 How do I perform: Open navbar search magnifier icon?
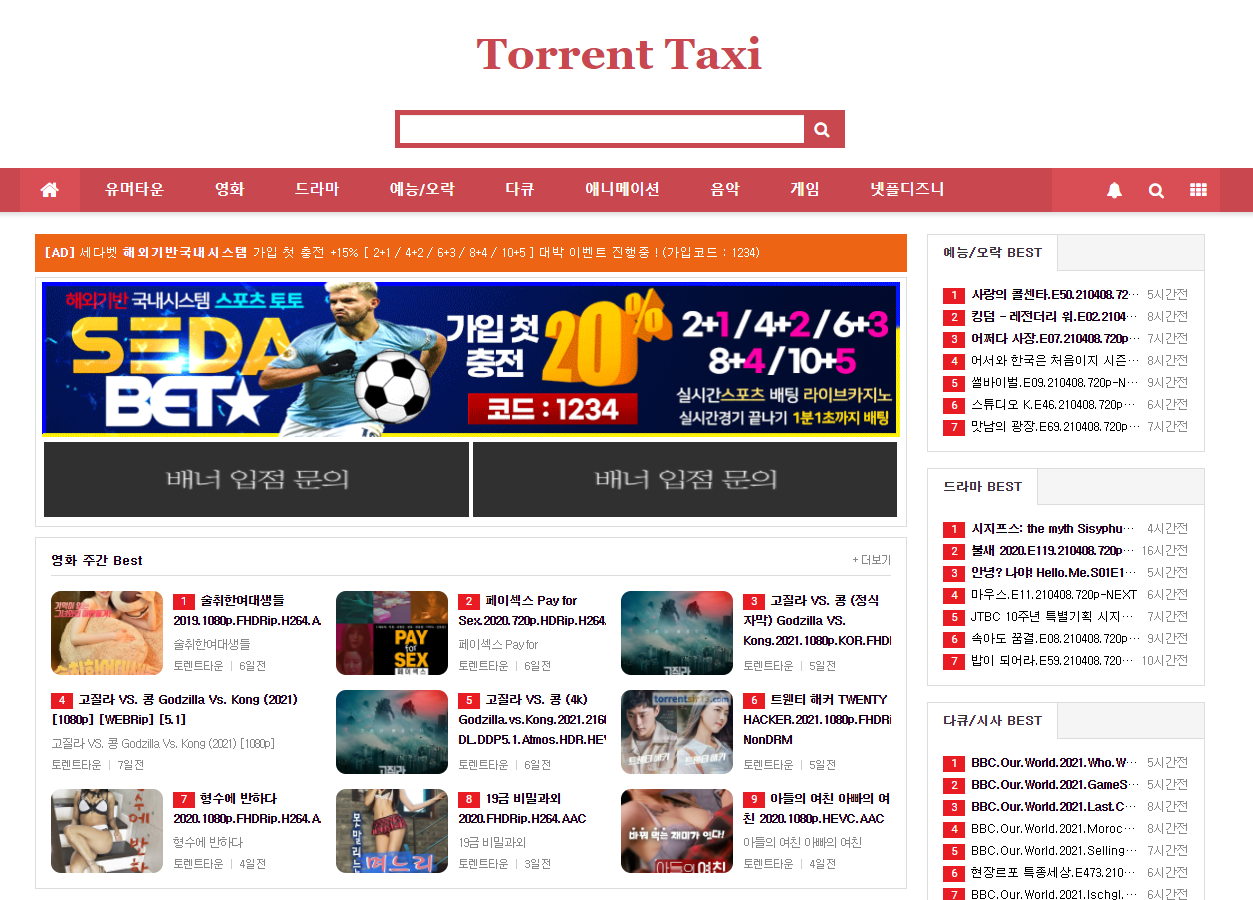1156,190
